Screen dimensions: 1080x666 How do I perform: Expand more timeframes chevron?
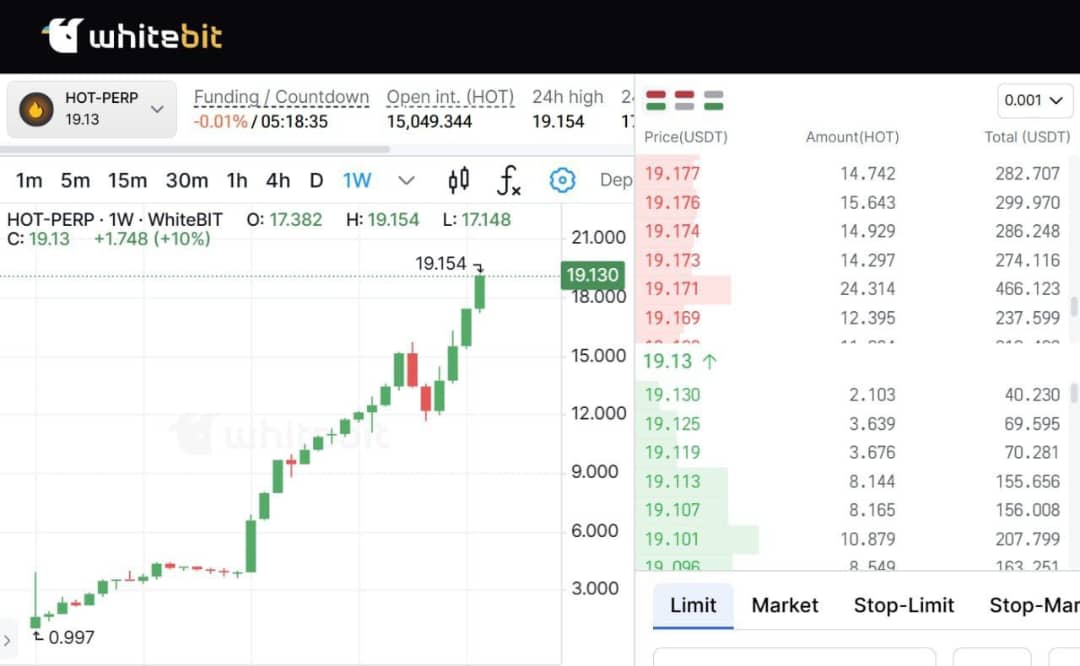pyautogui.click(x=407, y=180)
